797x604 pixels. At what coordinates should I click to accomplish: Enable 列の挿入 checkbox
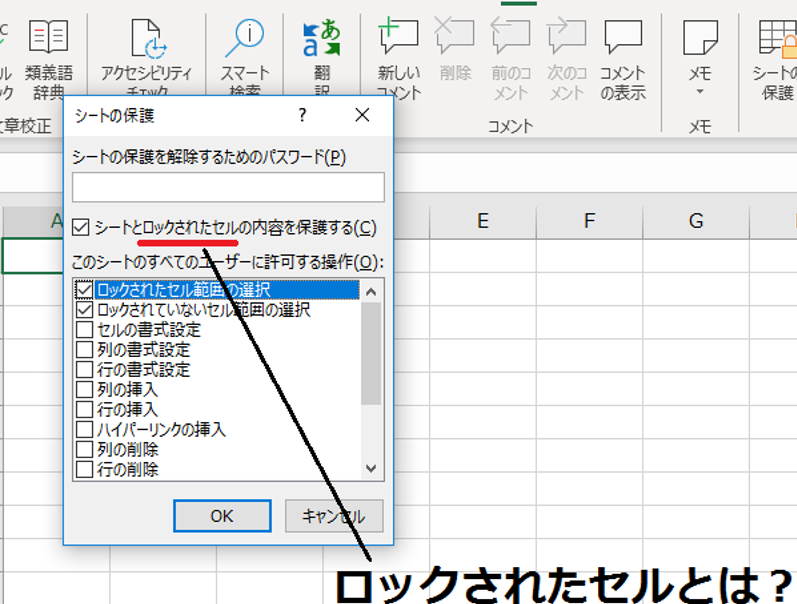84,389
